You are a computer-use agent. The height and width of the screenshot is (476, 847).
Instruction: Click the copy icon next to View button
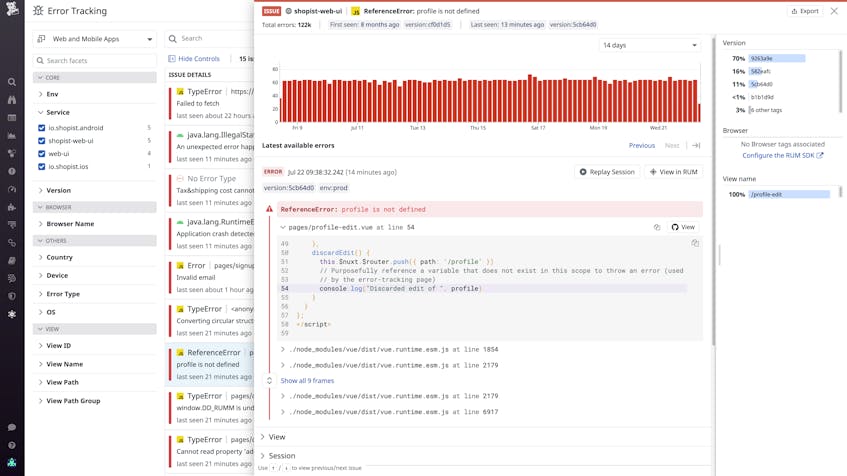pyautogui.click(x=657, y=227)
